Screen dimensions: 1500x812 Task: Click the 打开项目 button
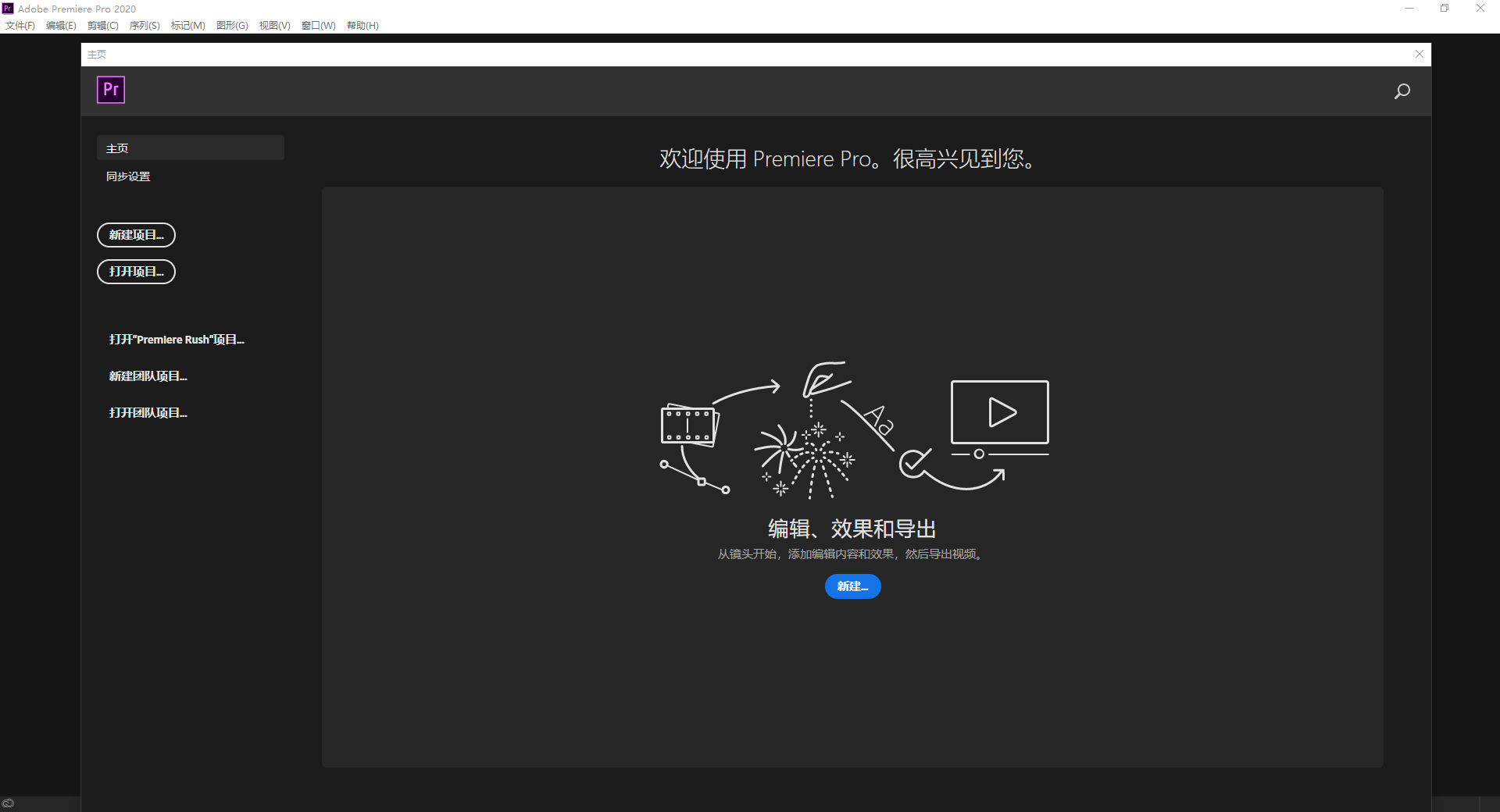tap(136, 272)
